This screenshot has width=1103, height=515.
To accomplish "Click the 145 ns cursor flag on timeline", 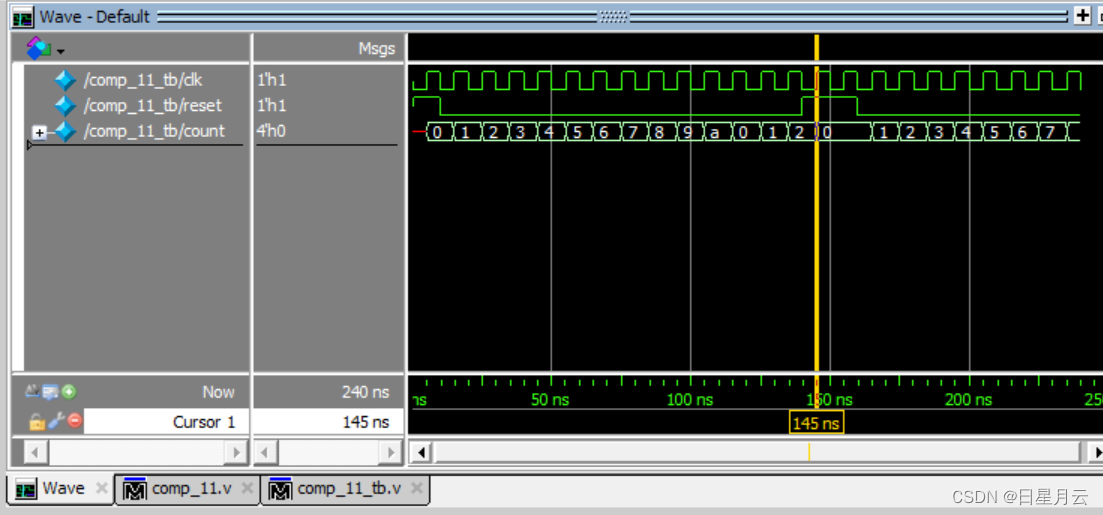I will click(x=816, y=423).
